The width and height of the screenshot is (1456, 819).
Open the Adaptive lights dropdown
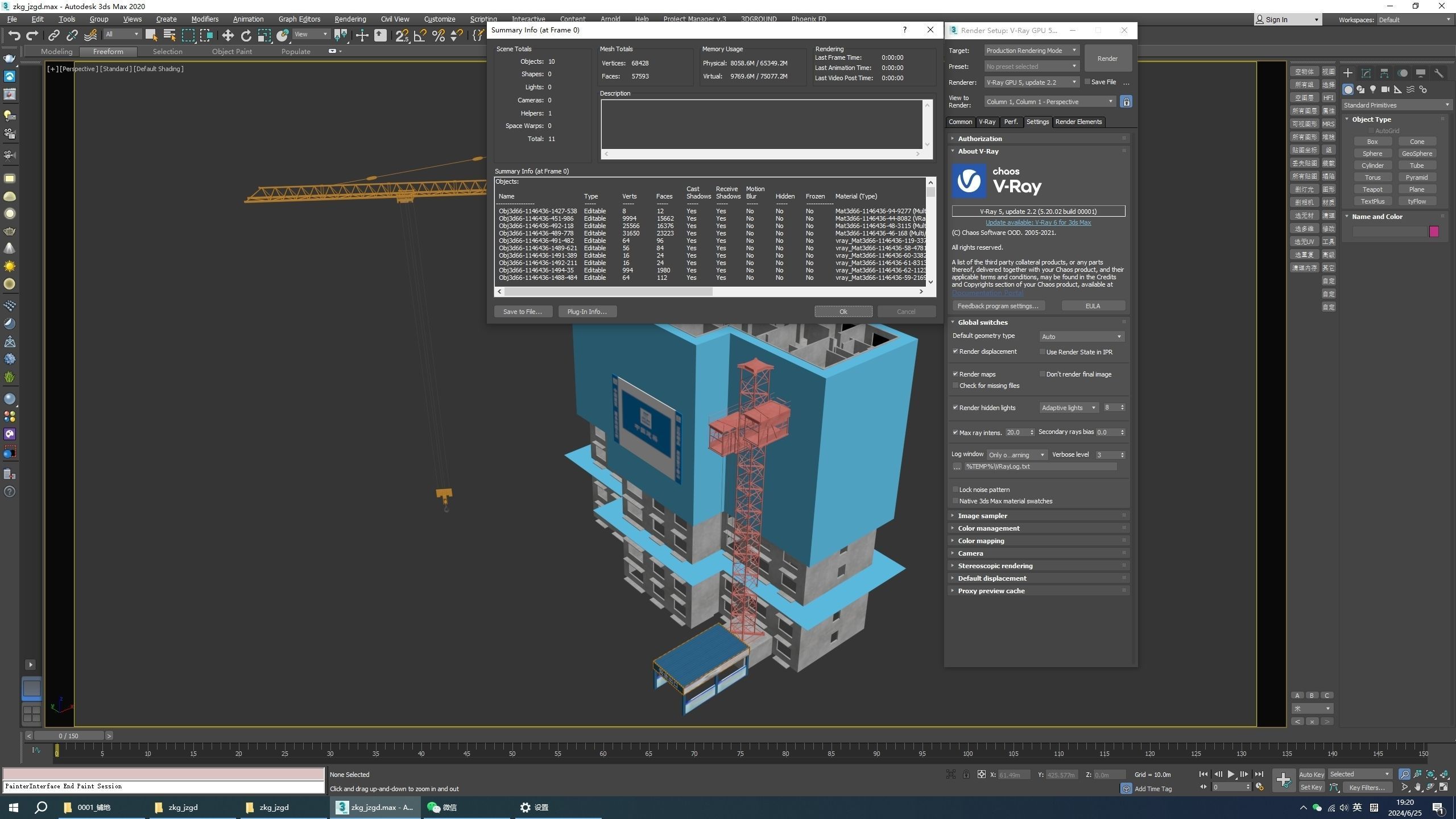(x=1068, y=408)
